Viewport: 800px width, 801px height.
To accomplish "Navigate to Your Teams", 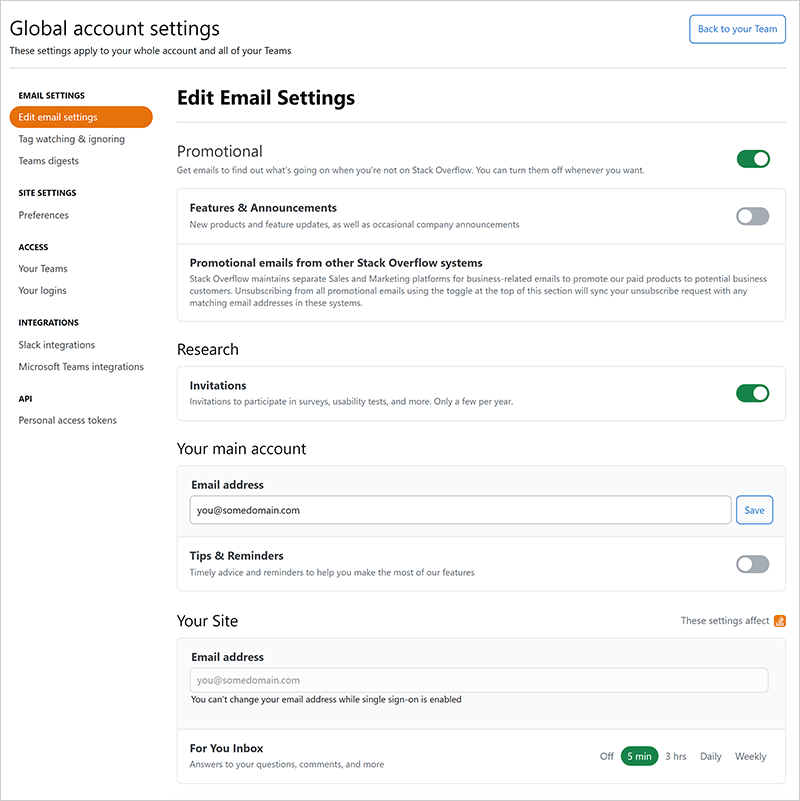I will click(x=43, y=268).
